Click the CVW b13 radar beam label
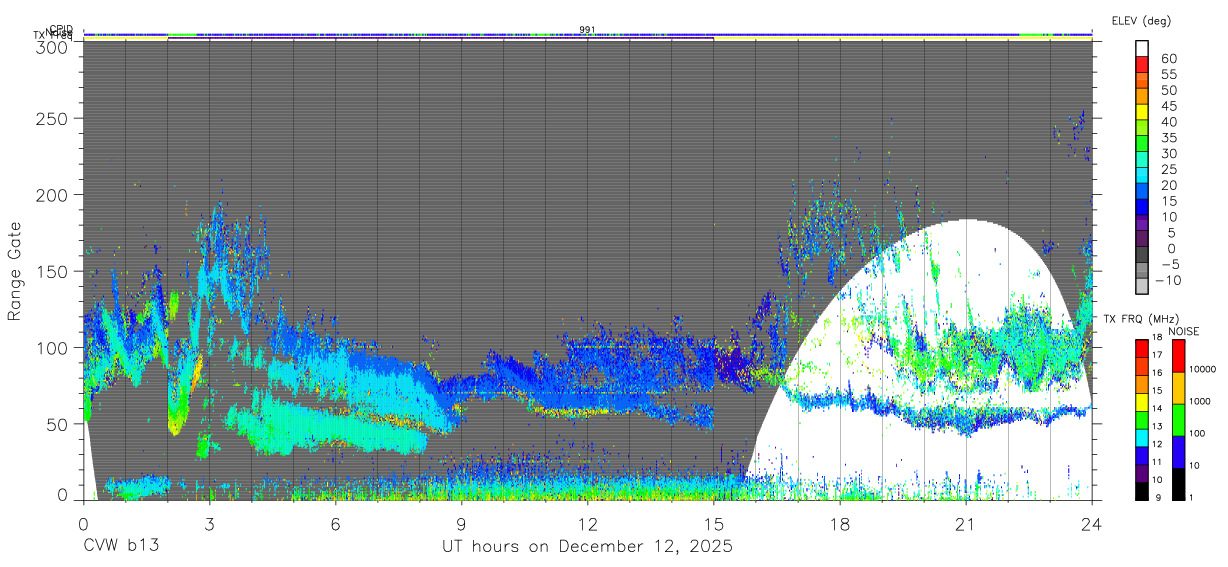The width and height of the screenshot is (1228, 567). pos(121,547)
